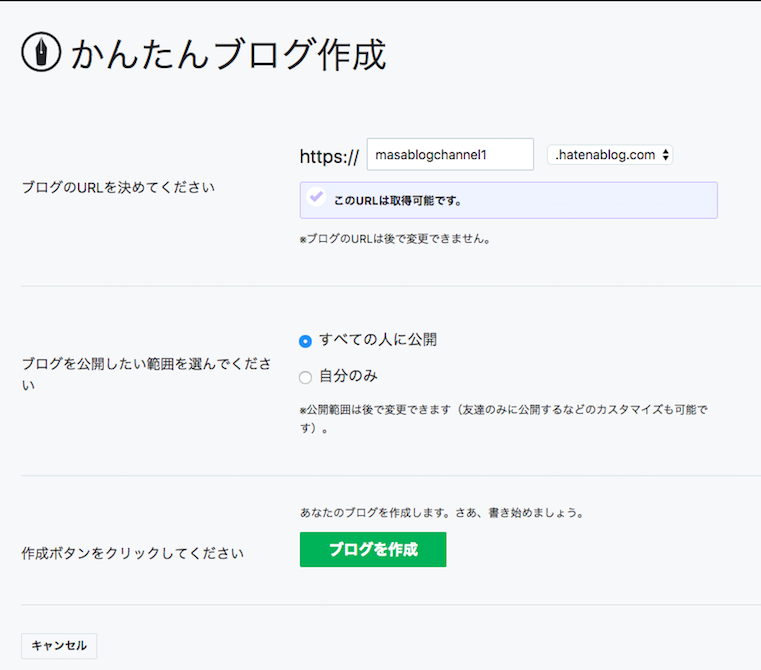Click the Hatena Blog pen nib logo
This screenshot has height=670, width=761.
pos(41,52)
